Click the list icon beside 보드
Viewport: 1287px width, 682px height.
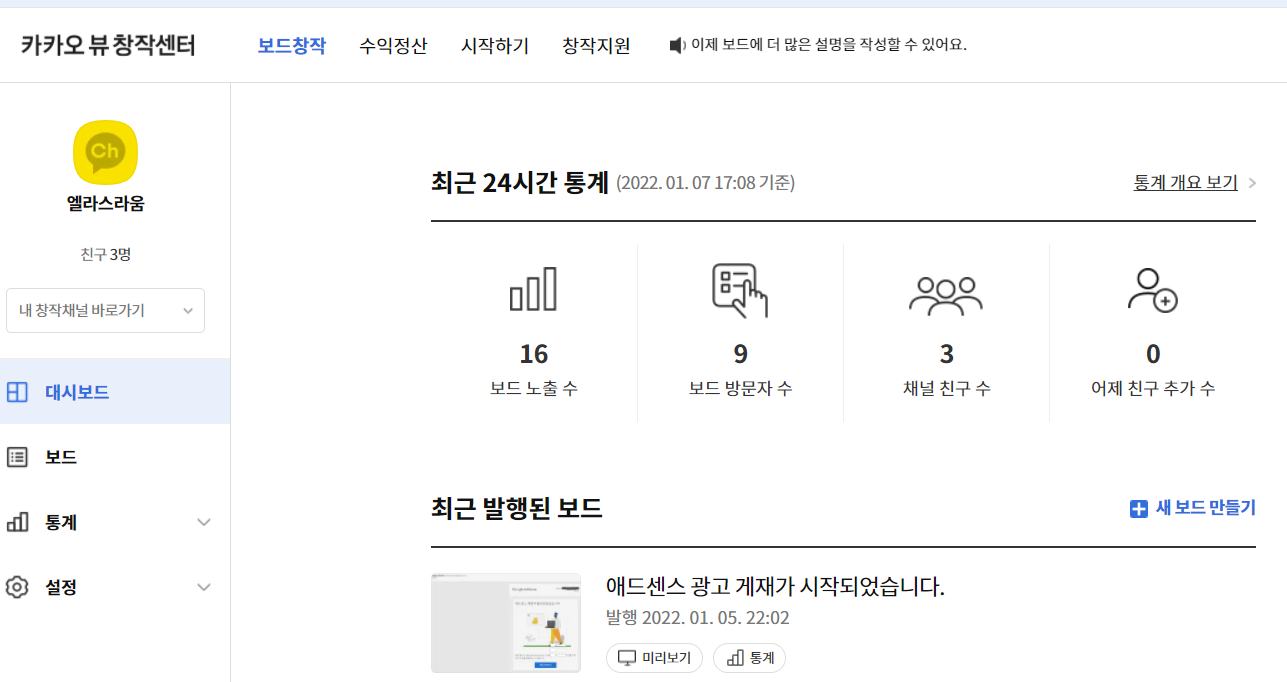pos(17,457)
